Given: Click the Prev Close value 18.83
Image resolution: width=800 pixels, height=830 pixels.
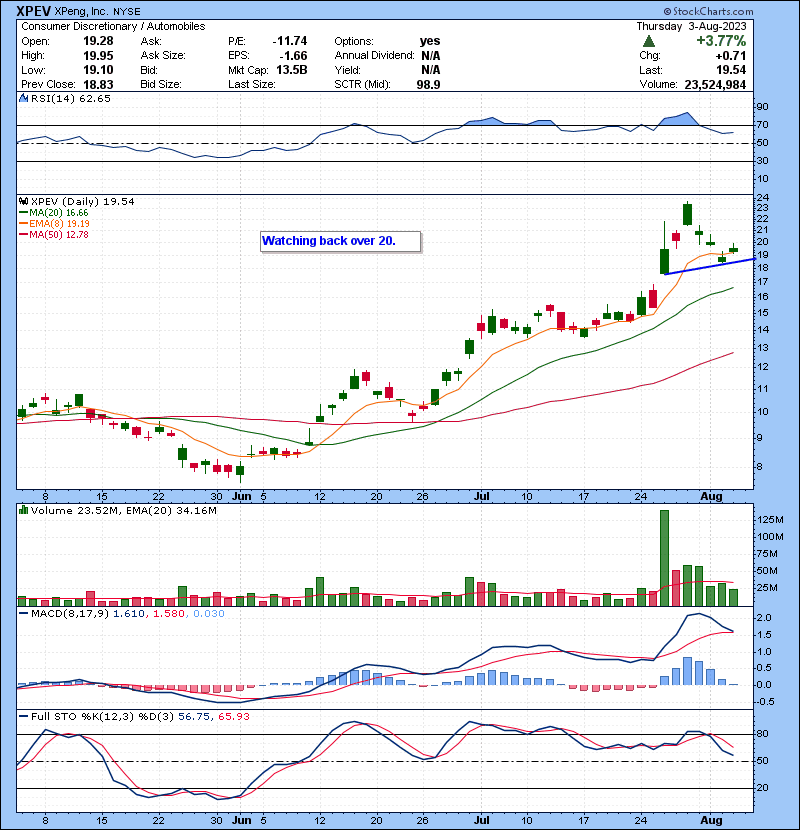Looking at the screenshot, I should pyautogui.click(x=98, y=84).
